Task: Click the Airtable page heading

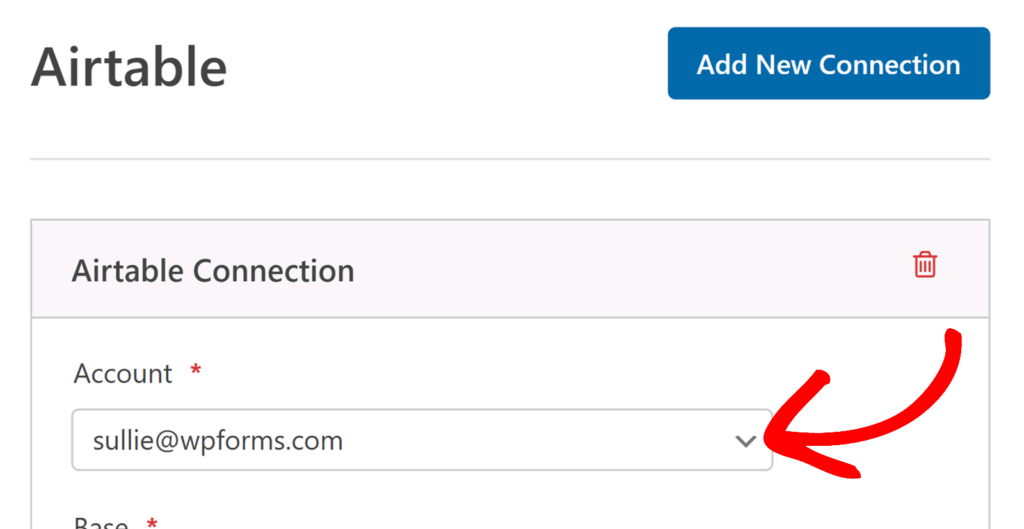Action: (x=129, y=67)
